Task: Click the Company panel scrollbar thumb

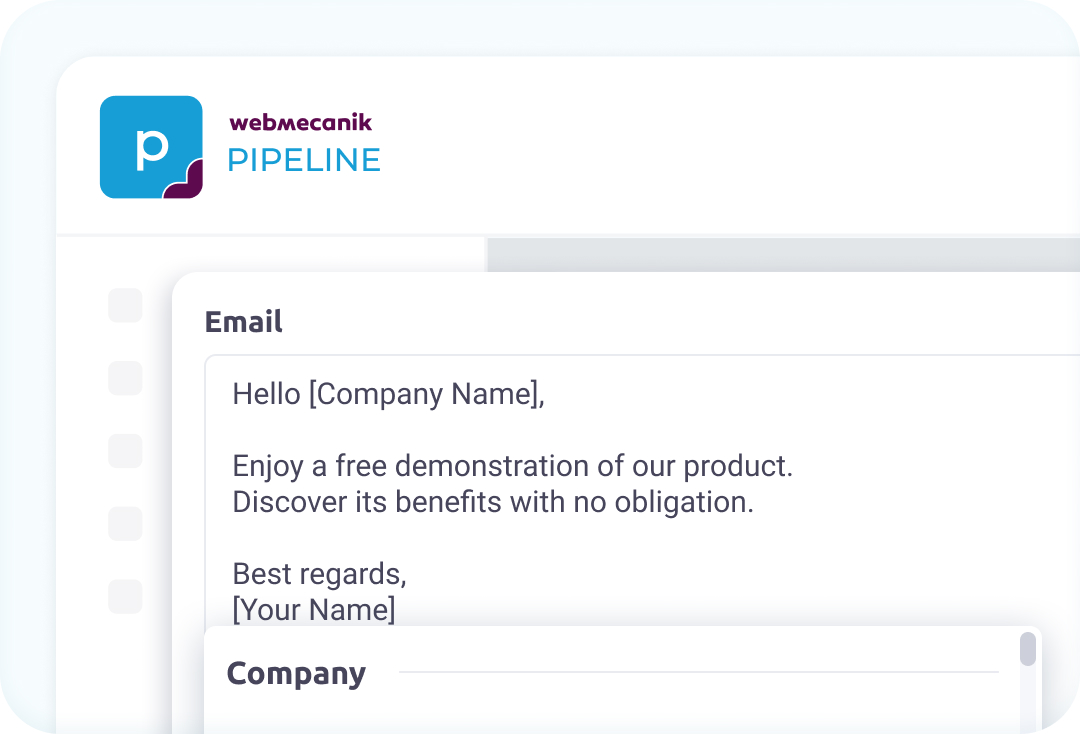Action: point(1028,649)
